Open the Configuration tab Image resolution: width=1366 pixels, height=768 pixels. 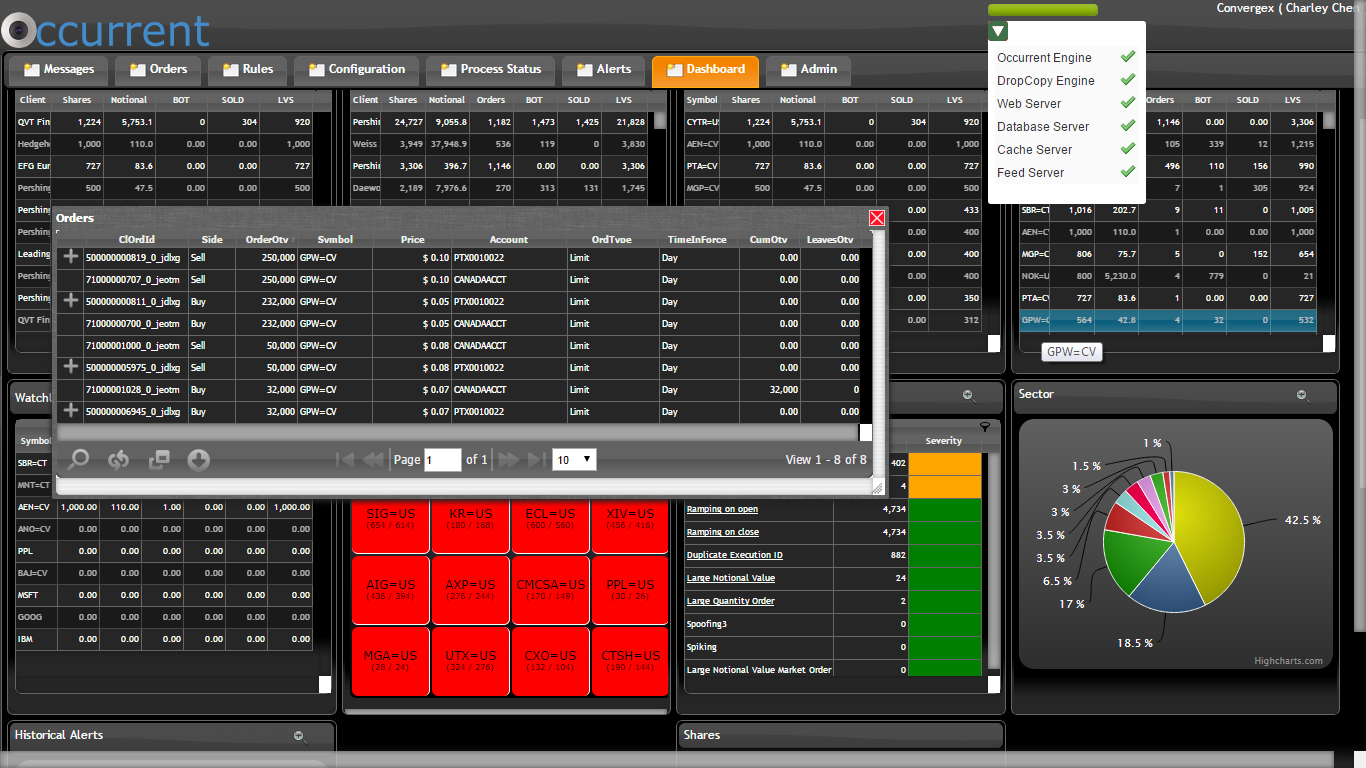(356, 70)
